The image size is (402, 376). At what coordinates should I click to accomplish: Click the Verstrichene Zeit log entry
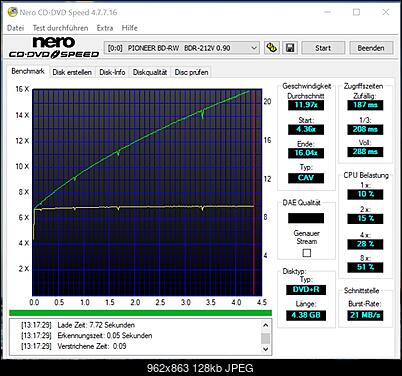74,346
